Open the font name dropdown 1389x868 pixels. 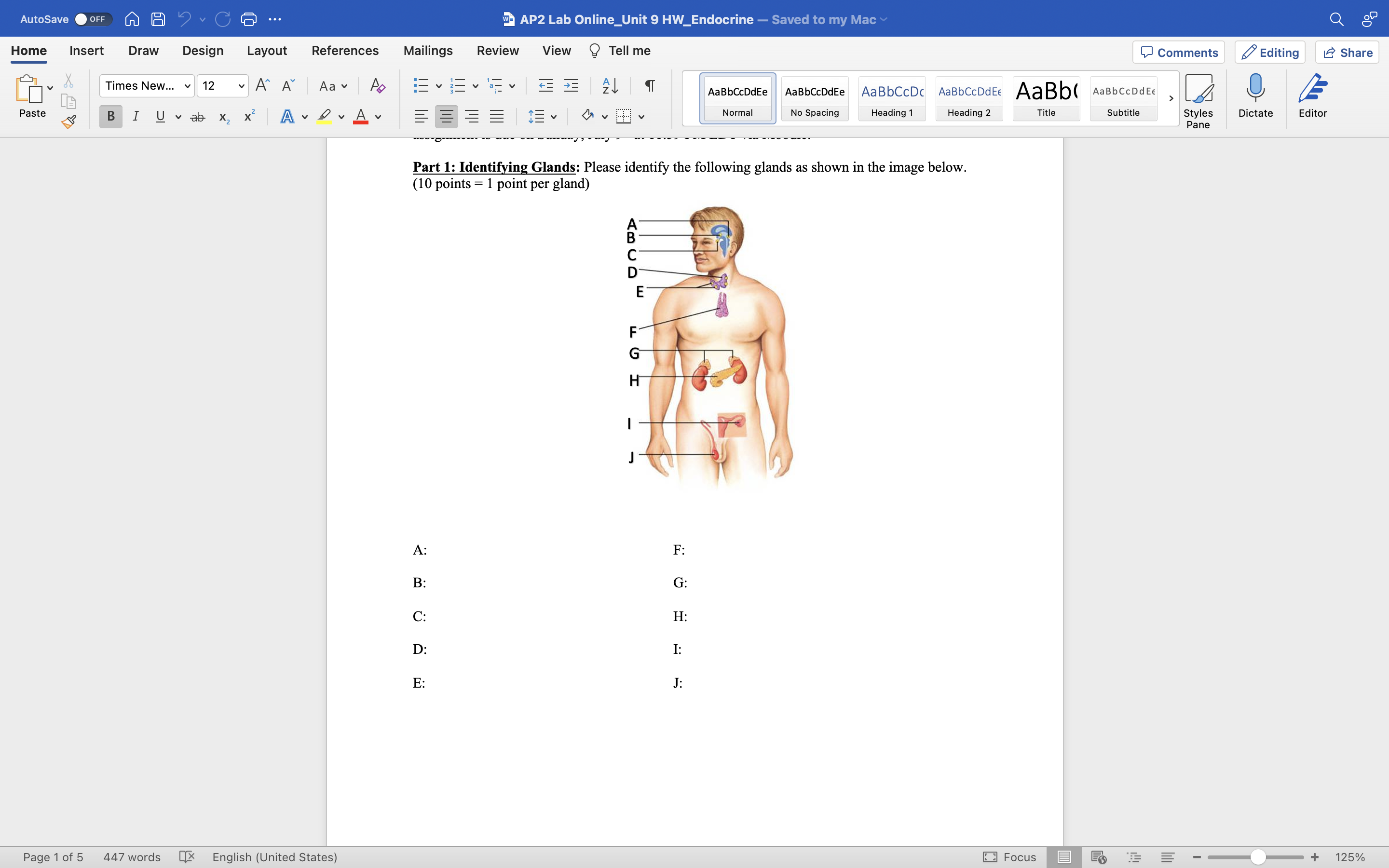coord(187,86)
